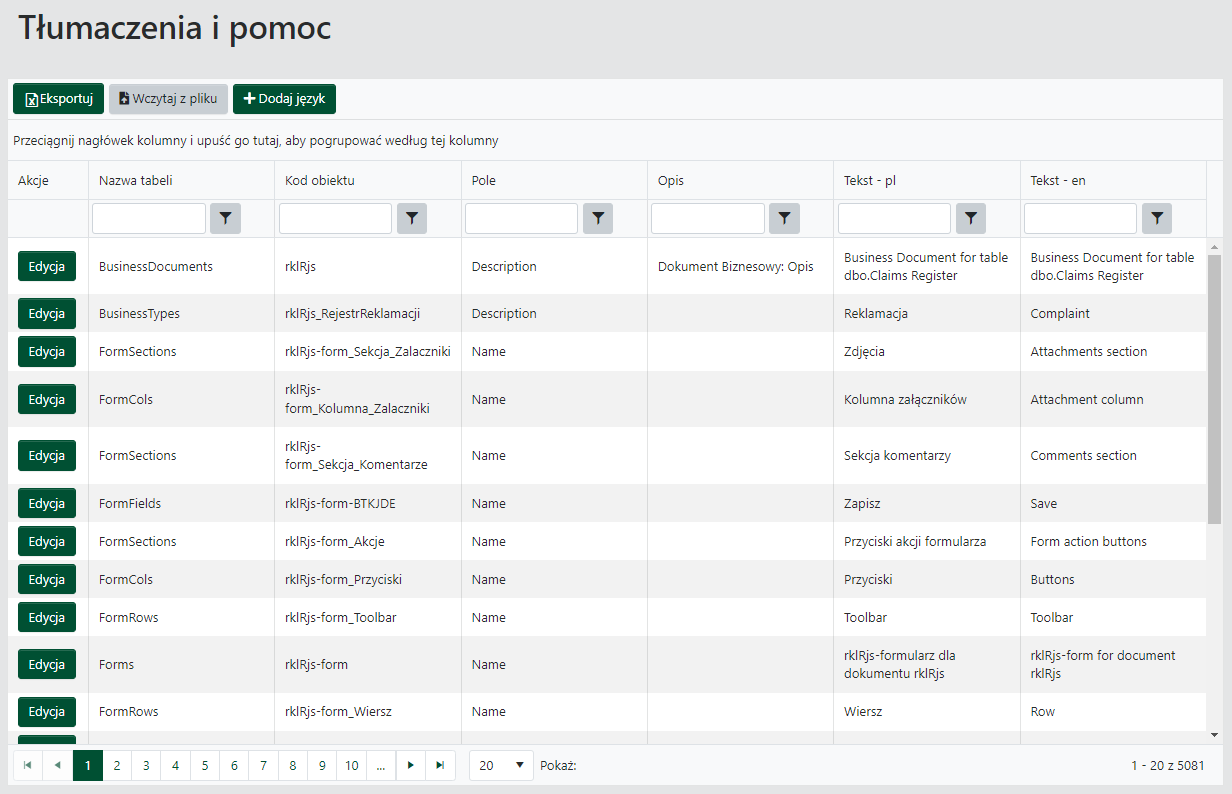Edit the Forms rklRjs-form row
Screen dimensions: 1232x794
[47, 665]
